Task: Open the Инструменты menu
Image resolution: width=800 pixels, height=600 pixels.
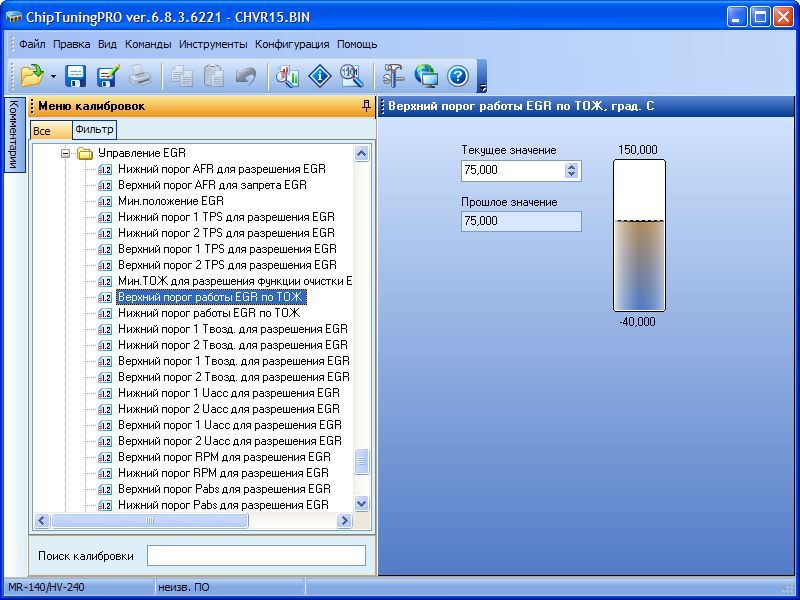Action: (213, 44)
